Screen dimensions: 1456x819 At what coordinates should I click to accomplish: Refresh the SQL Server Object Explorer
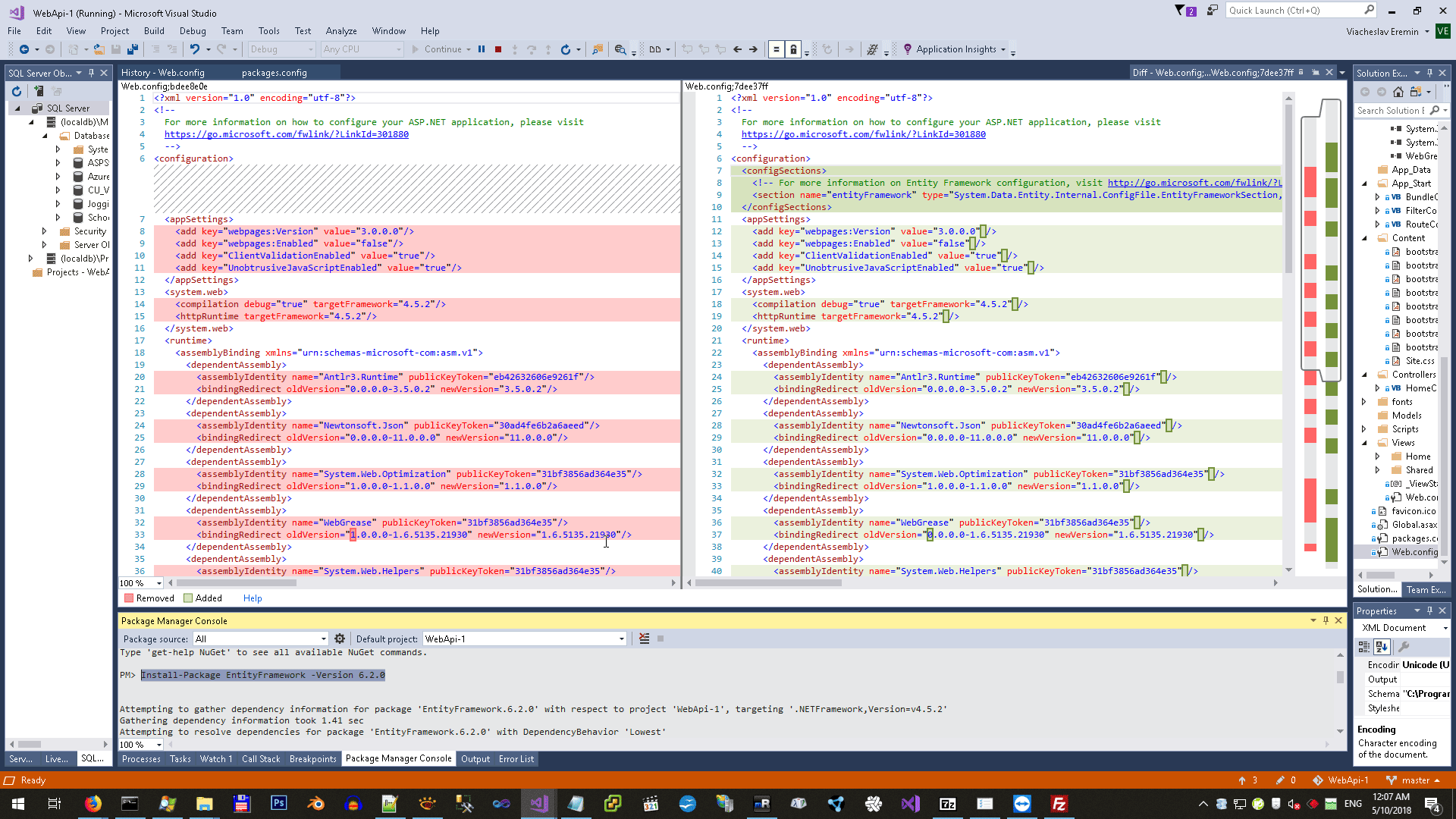point(16,91)
